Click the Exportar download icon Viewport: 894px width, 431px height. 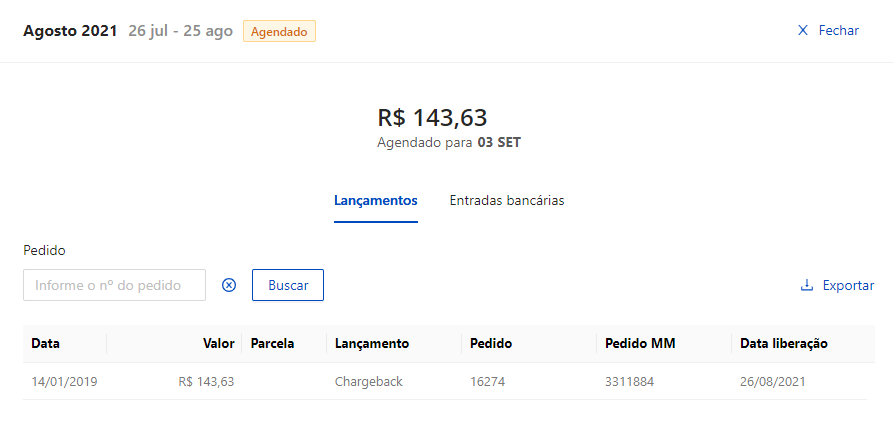click(x=807, y=285)
